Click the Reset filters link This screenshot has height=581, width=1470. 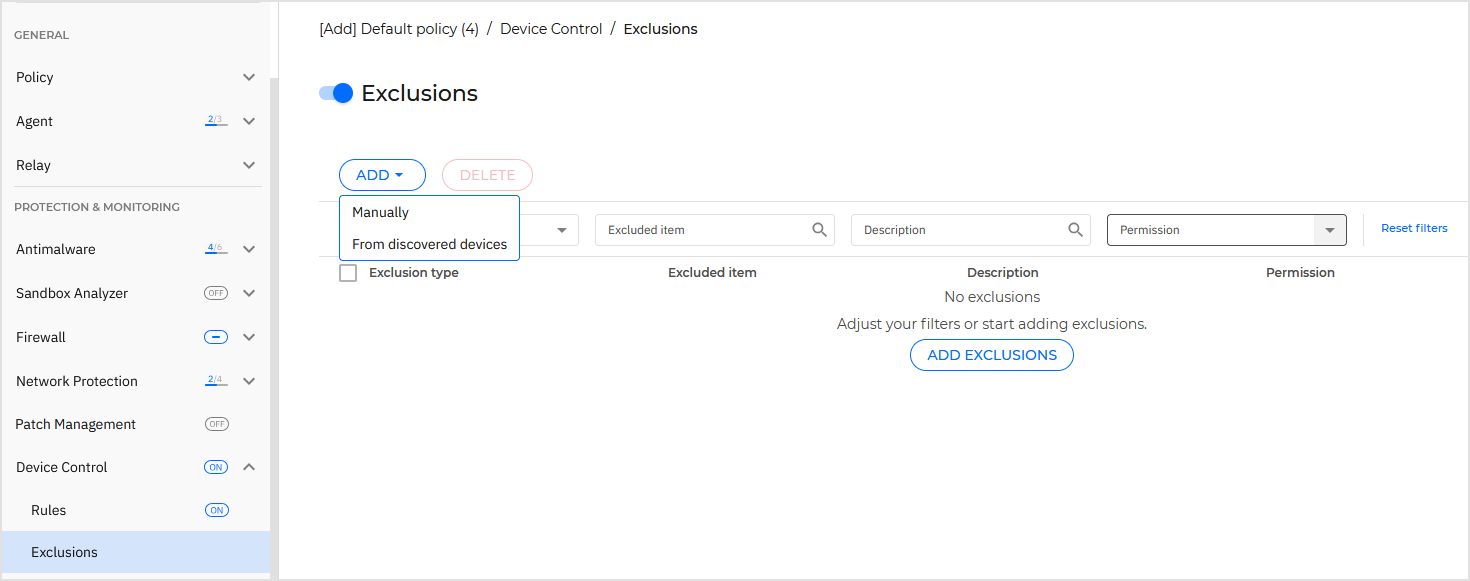pos(1414,228)
